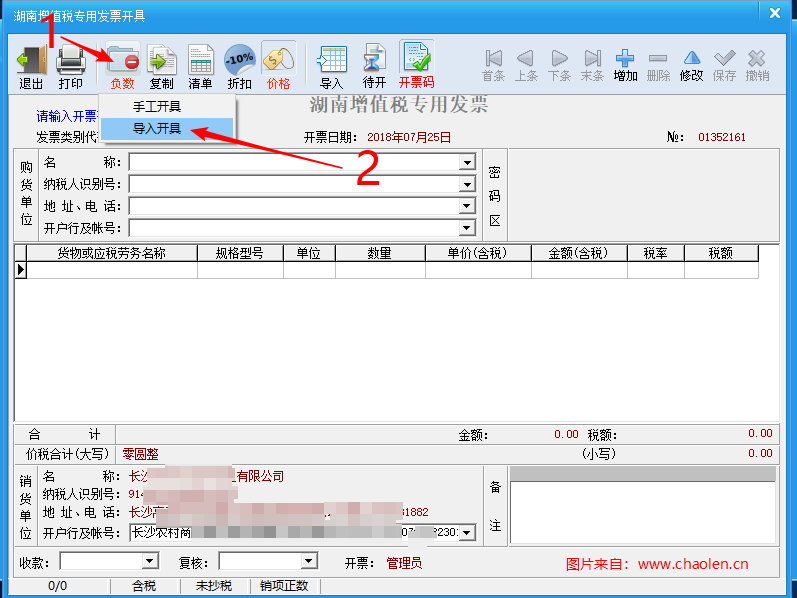The height and width of the screenshot is (598, 797).
Task: Click the 折扣 (Discount) -10% icon
Action: pos(240,66)
